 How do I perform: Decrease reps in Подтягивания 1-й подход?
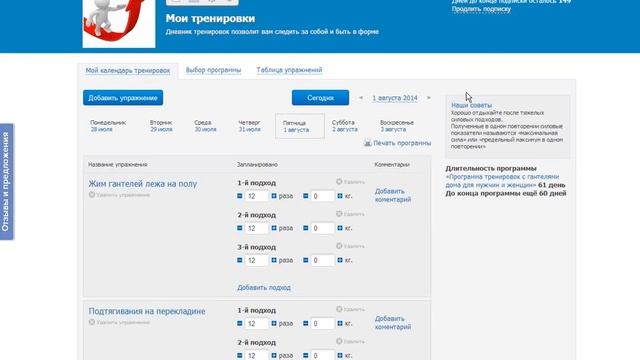pyautogui.click(x=240, y=323)
